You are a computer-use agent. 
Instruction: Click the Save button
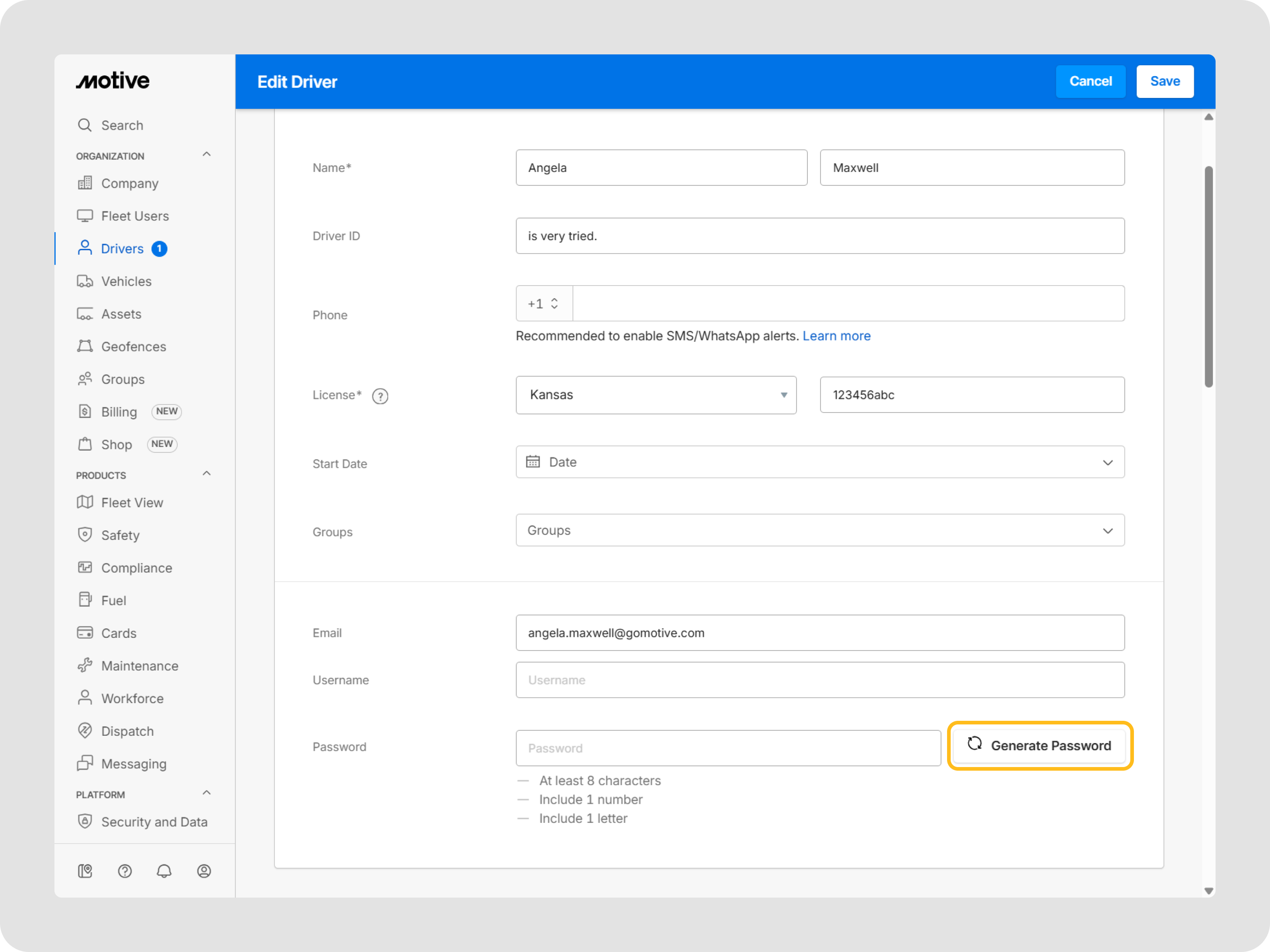1164,82
